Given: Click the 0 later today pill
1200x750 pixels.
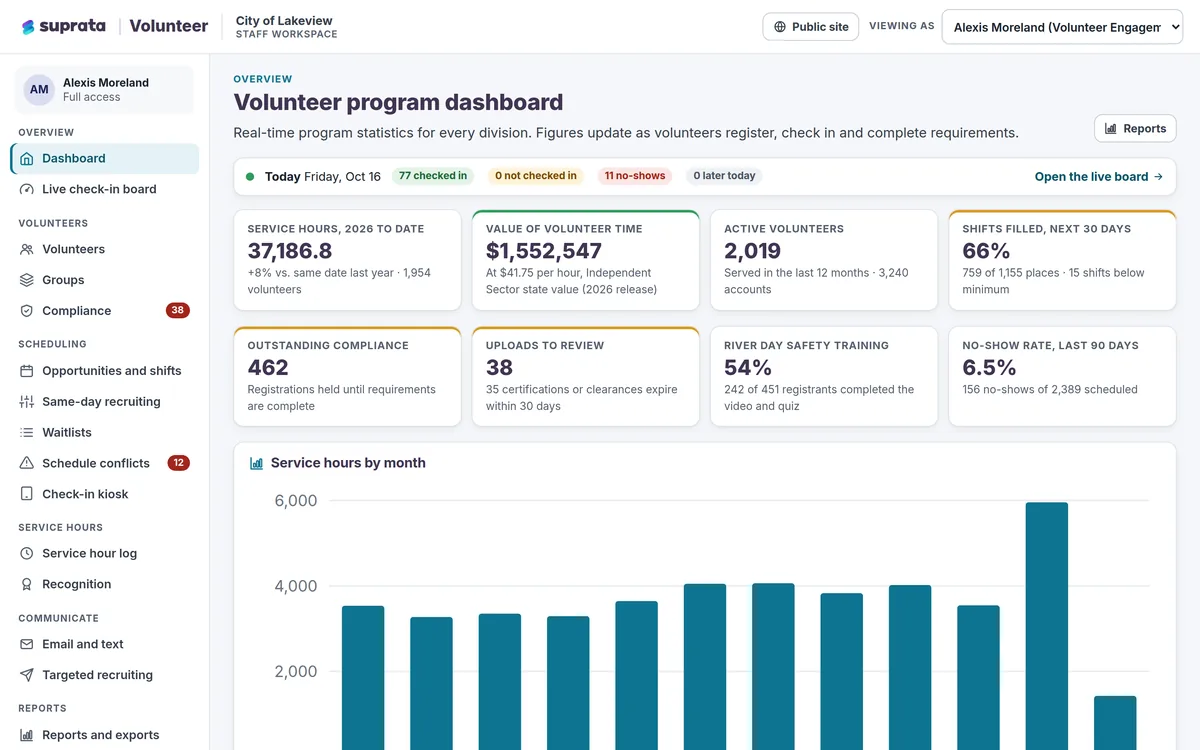Looking at the screenshot, I should click(x=724, y=176).
